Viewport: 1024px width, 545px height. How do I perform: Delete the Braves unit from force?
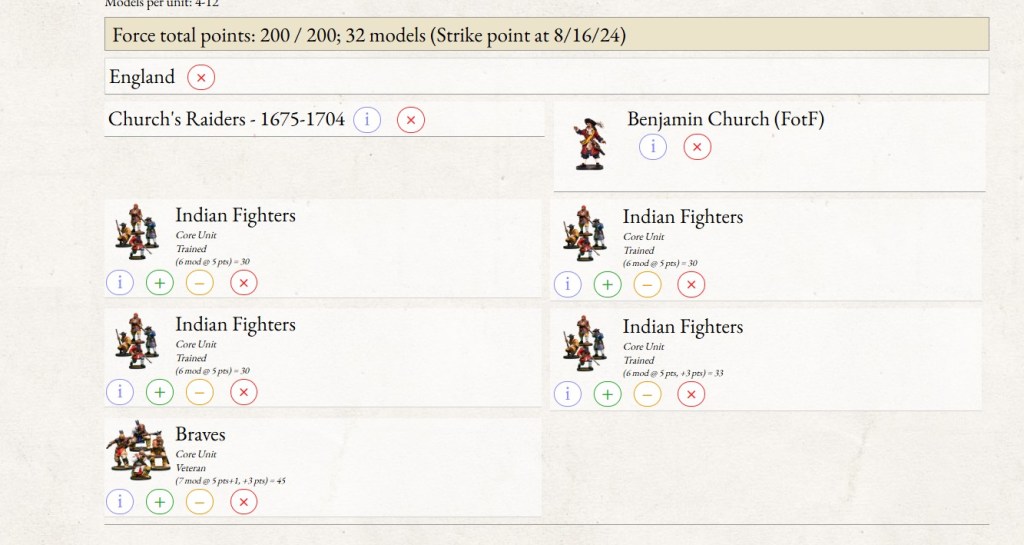pyautogui.click(x=244, y=501)
